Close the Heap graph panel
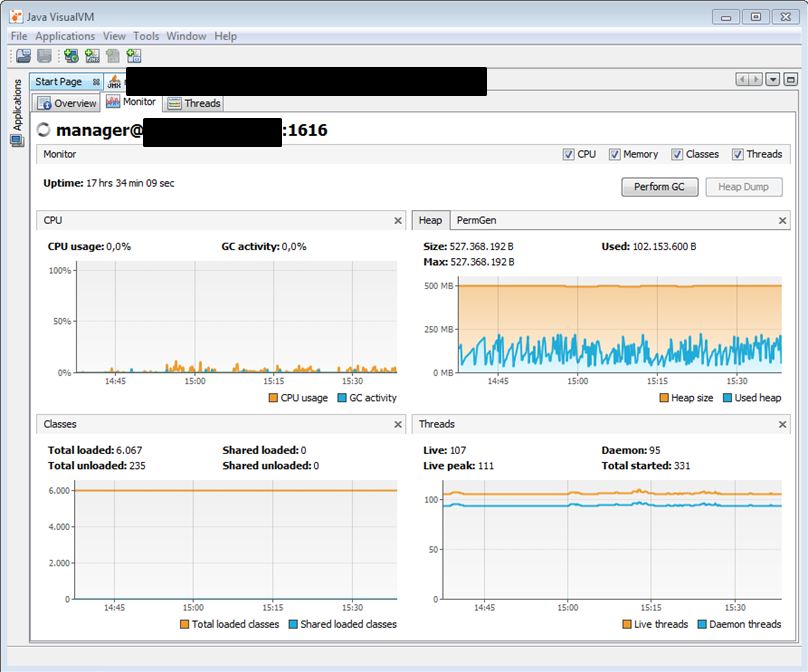The height and width of the screenshot is (672, 808). (x=782, y=221)
